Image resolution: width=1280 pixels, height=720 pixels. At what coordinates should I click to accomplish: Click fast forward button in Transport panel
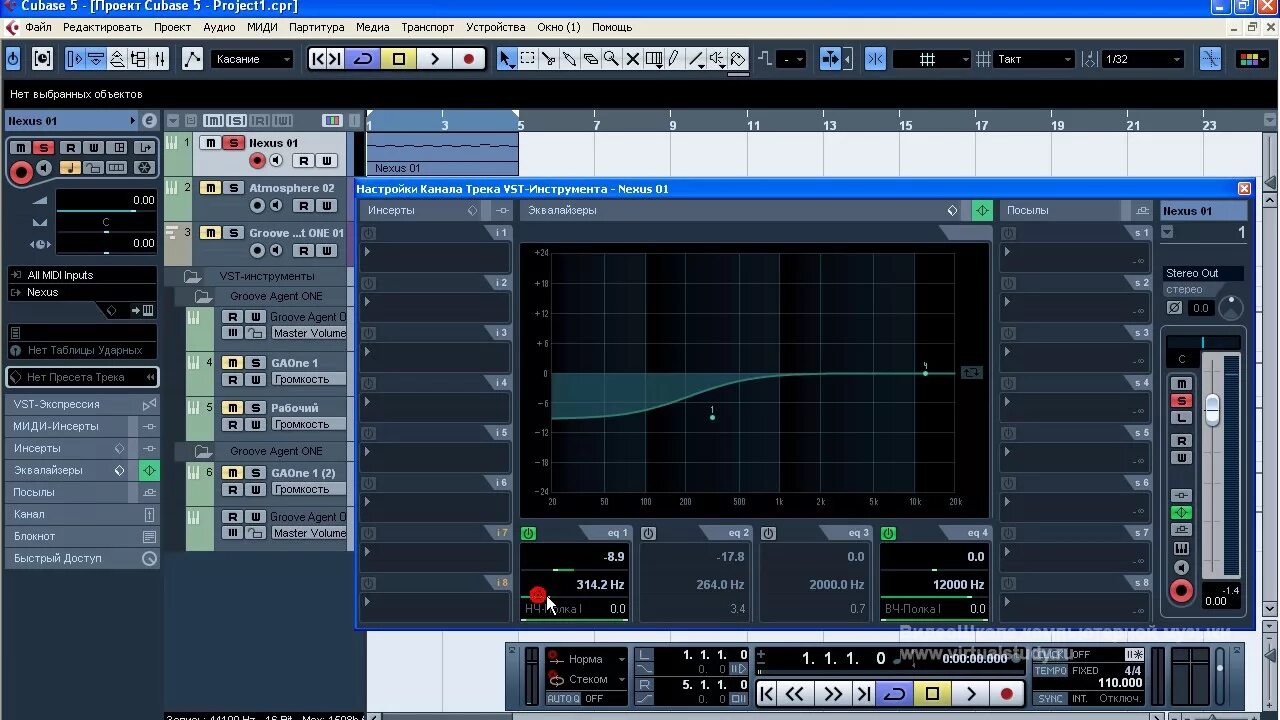[x=831, y=693]
